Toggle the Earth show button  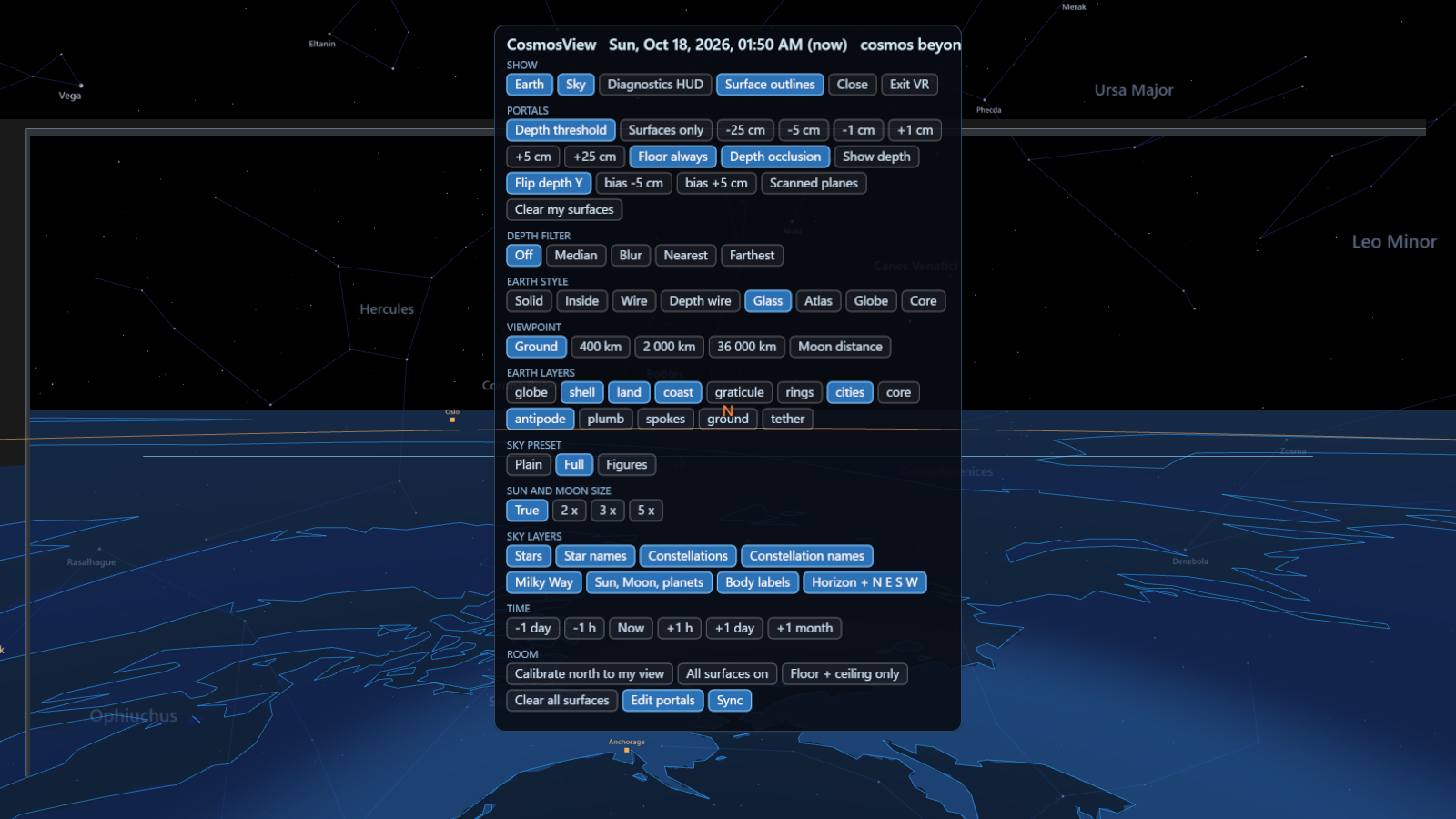point(530,85)
